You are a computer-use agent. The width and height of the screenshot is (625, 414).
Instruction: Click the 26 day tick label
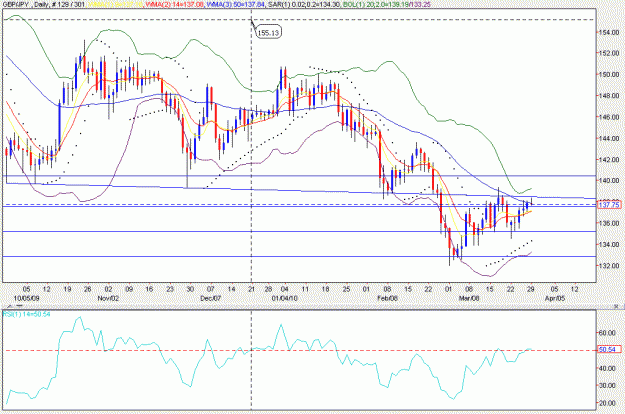pos(88,289)
